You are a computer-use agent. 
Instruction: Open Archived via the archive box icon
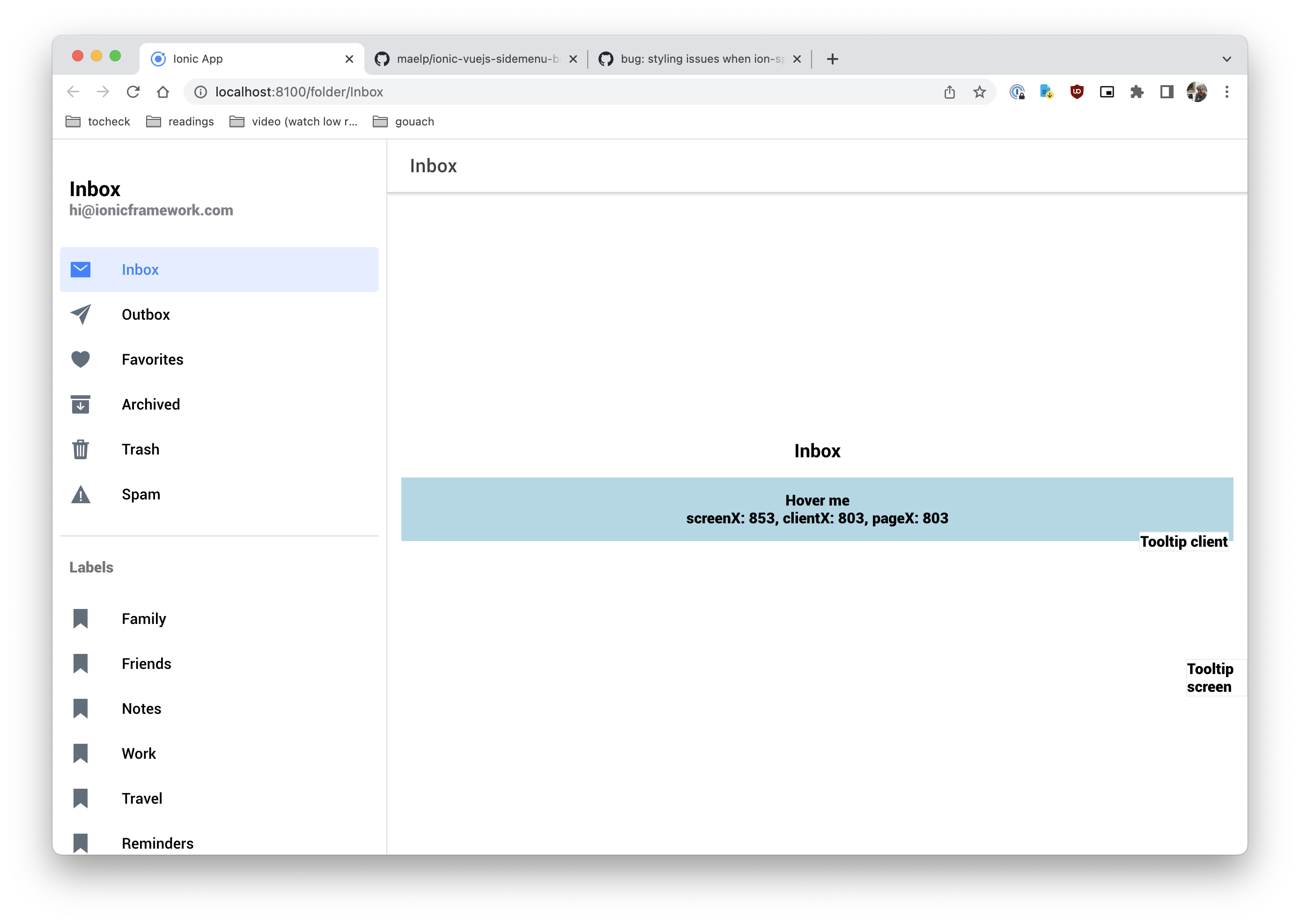click(80, 404)
